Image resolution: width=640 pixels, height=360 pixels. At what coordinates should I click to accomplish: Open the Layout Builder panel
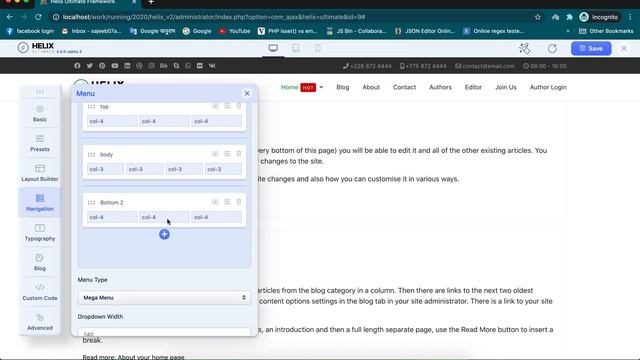click(x=40, y=173)
